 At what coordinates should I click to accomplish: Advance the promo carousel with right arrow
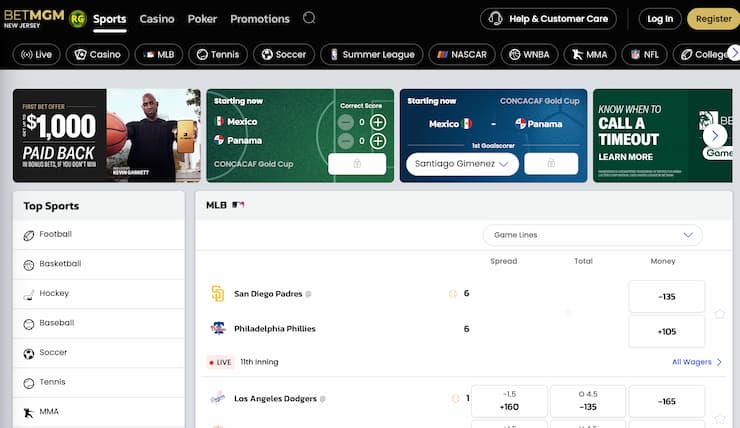click(x=715, y=136)
